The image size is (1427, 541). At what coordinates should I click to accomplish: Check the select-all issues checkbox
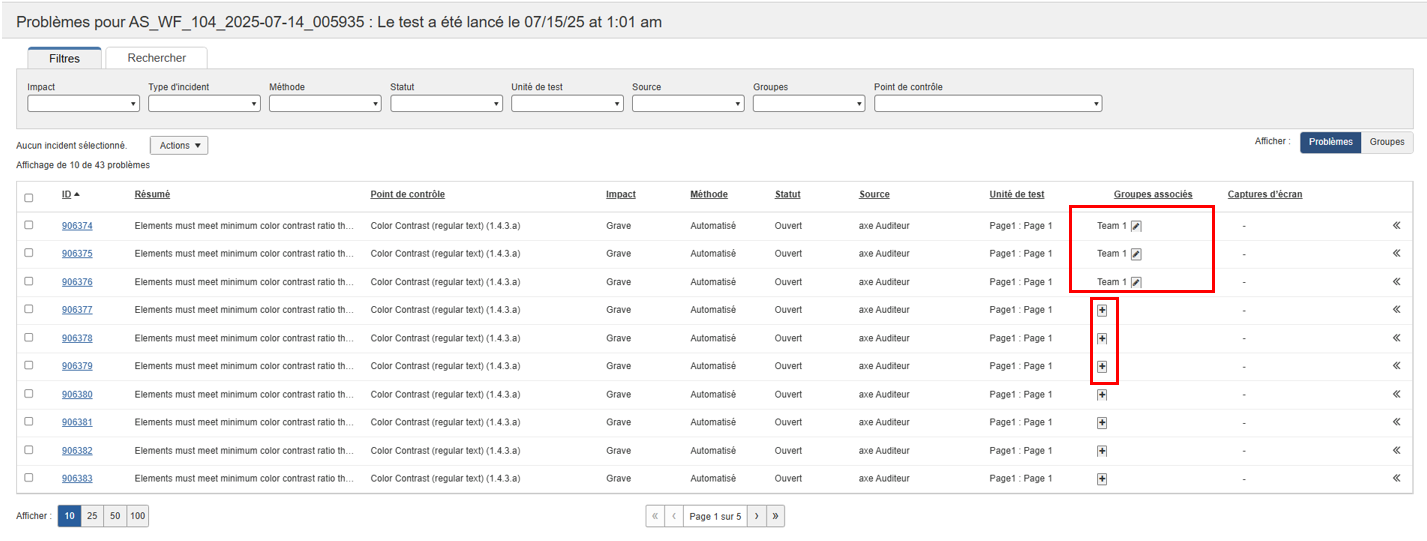click(x=29, y=198)
